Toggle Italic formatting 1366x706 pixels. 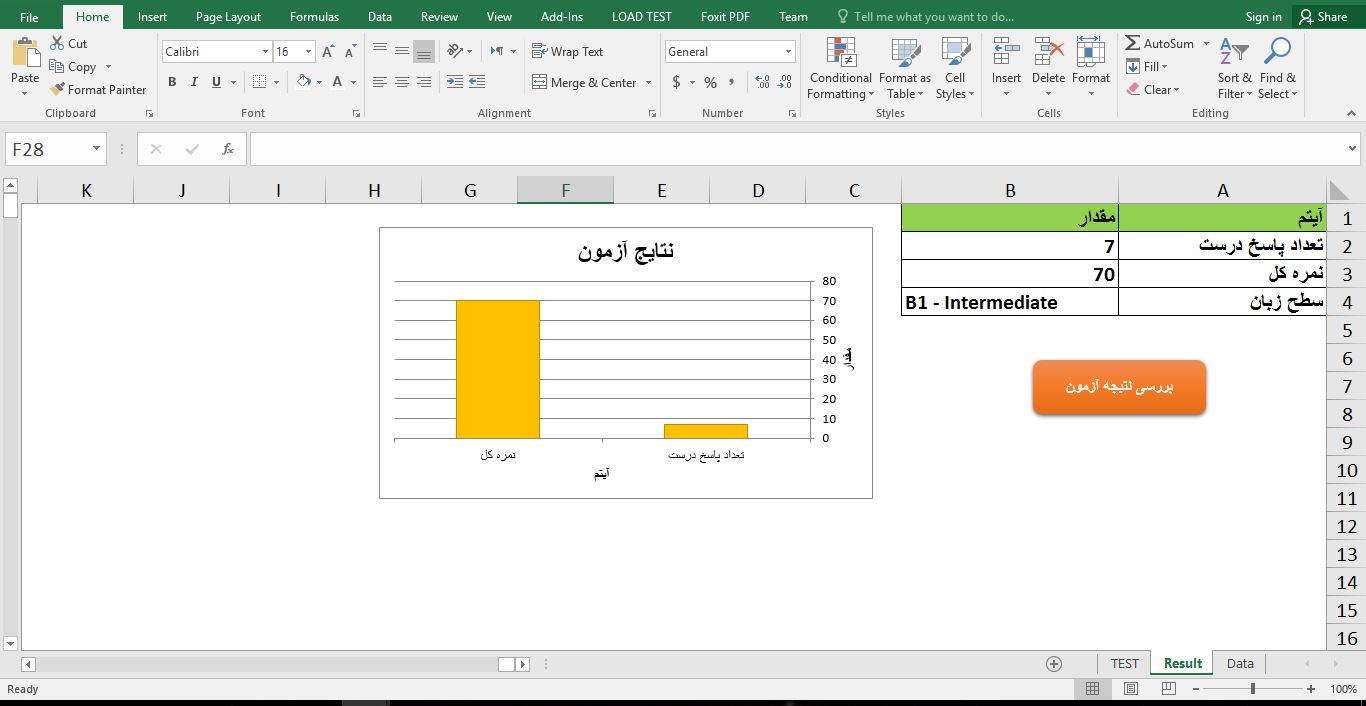[194, 82]
